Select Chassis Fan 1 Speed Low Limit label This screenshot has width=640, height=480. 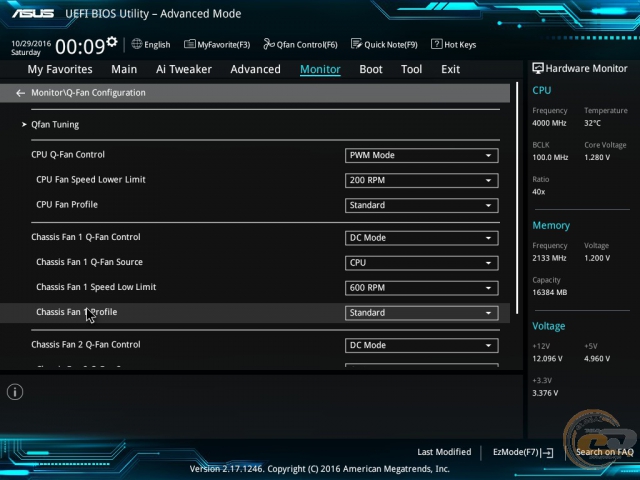(x=96, y=287)
